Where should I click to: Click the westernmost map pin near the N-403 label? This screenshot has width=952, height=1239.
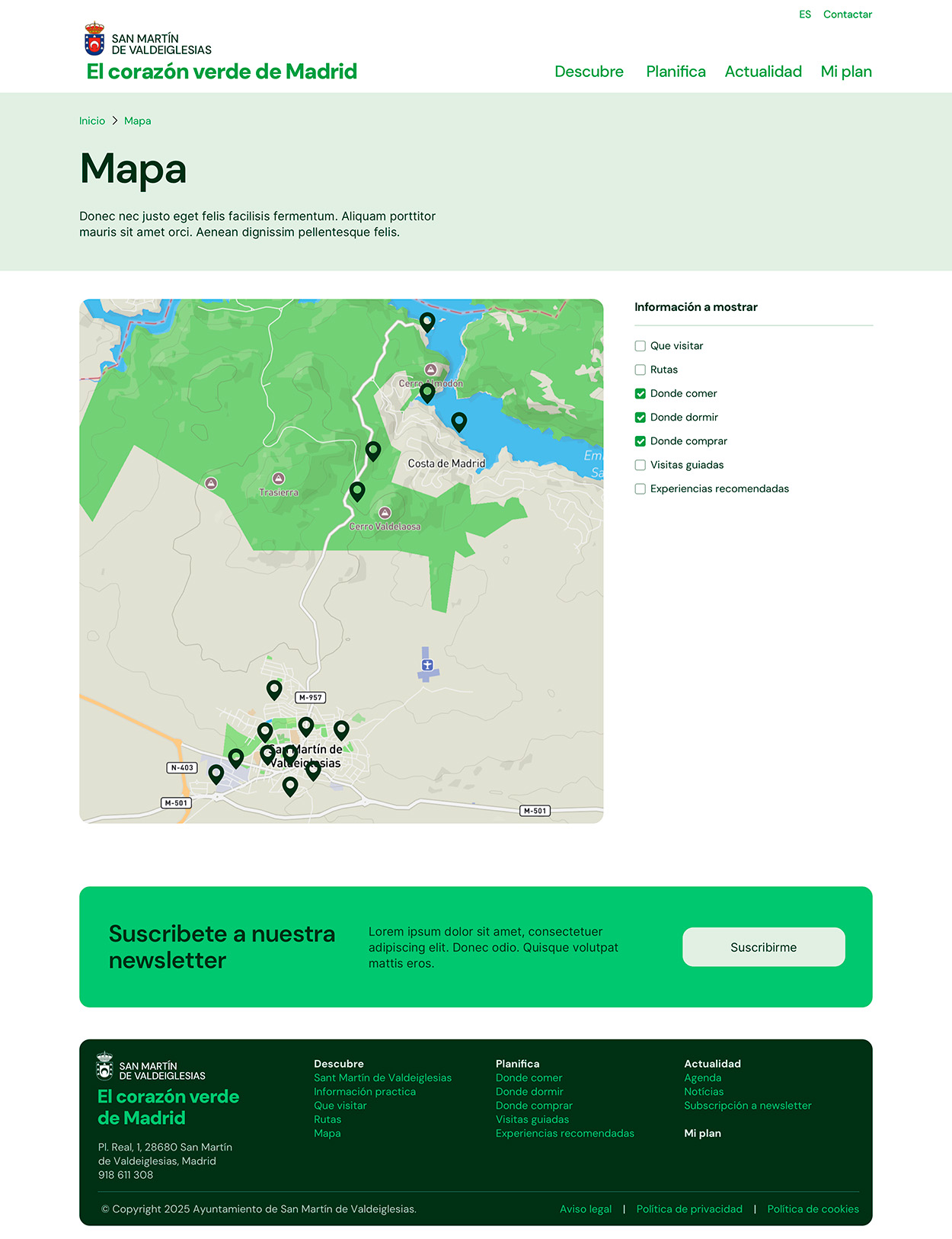point(216,774)
